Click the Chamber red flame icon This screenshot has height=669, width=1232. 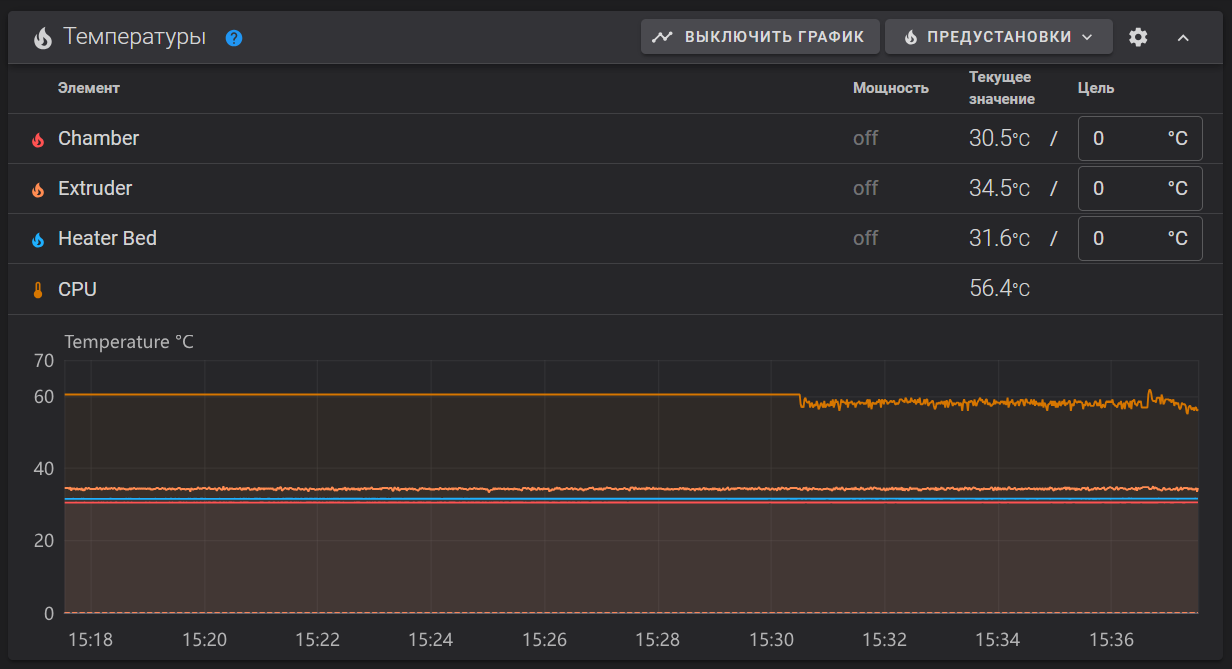click(38, 140)
